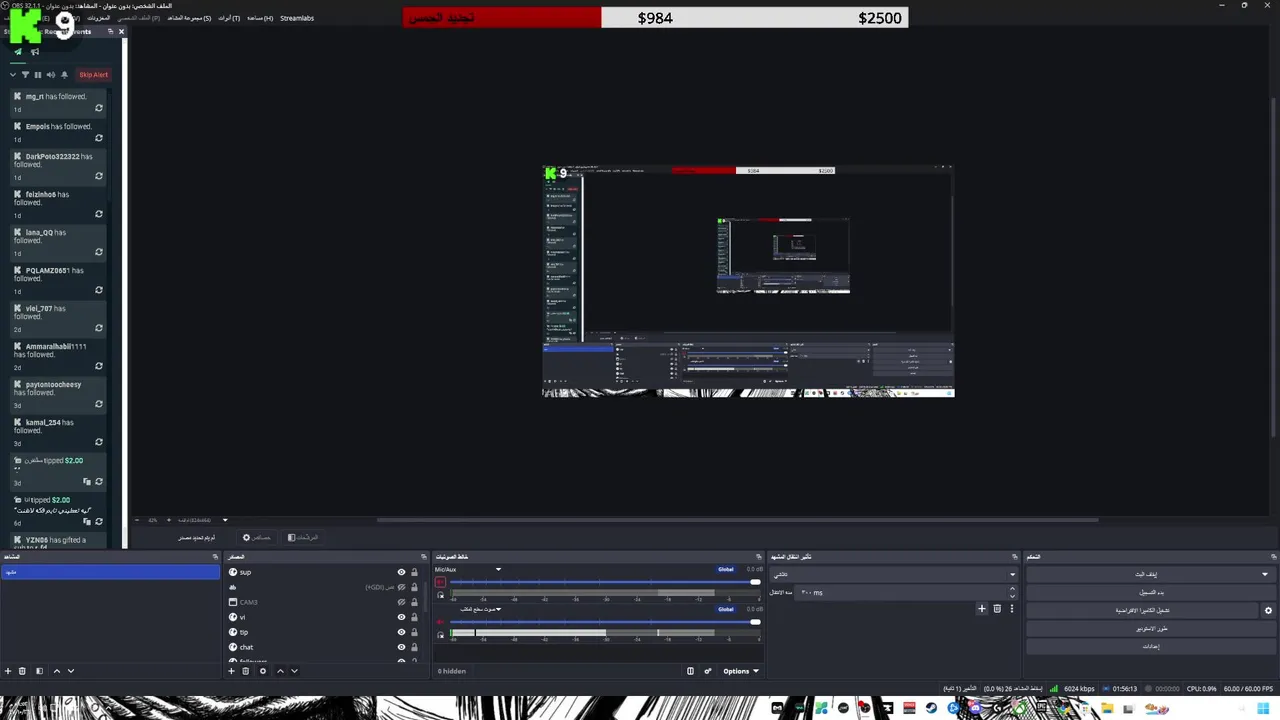Screen dimensions: 1280x720
Task: Open the Help (H) menu
Action: pos(260,18)
